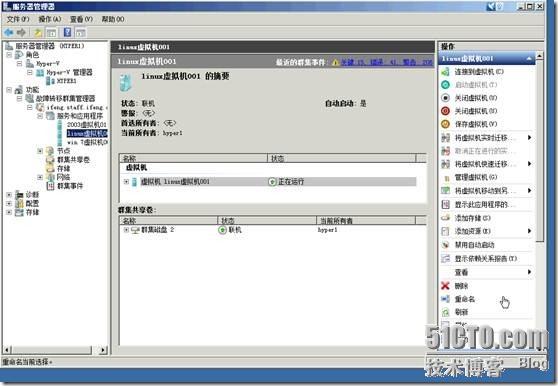Click the Up one level folder icon
Screen dimensions: 558x386
(x=38, y=33)
